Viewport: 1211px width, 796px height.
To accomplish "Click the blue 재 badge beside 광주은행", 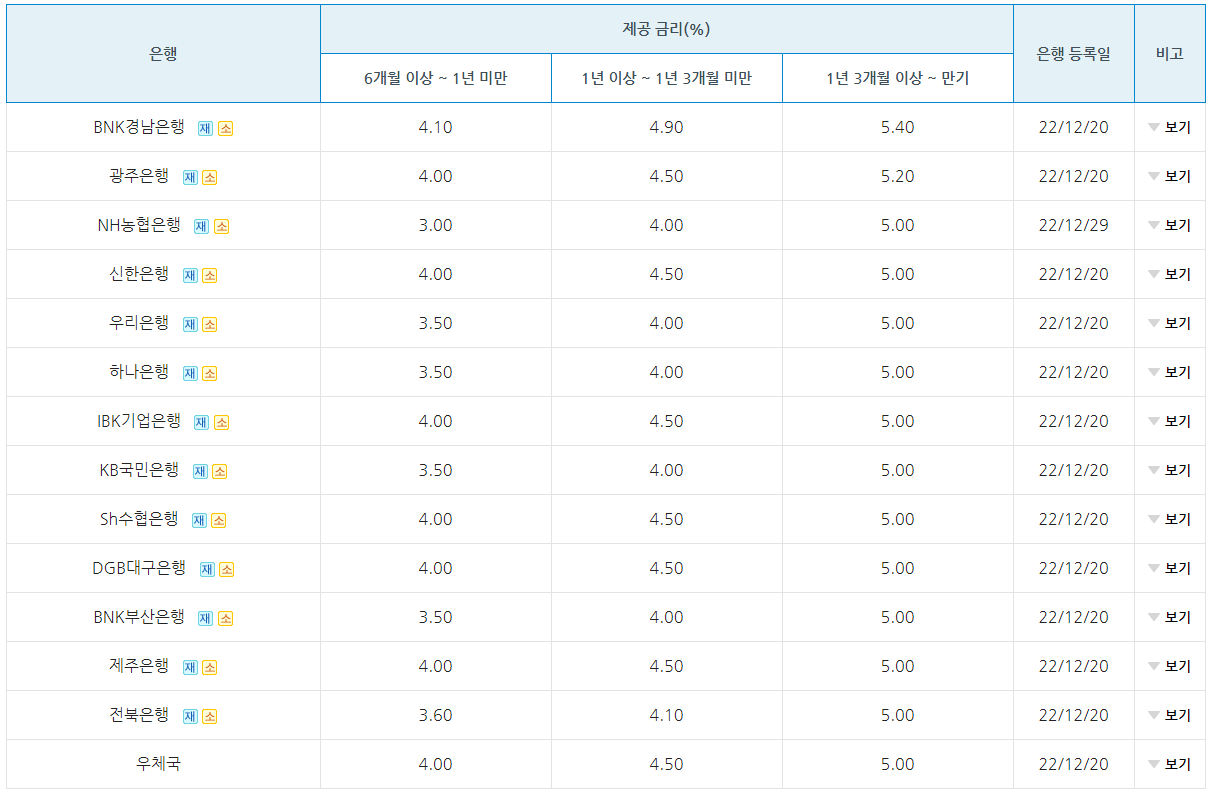I will (190, 177).
